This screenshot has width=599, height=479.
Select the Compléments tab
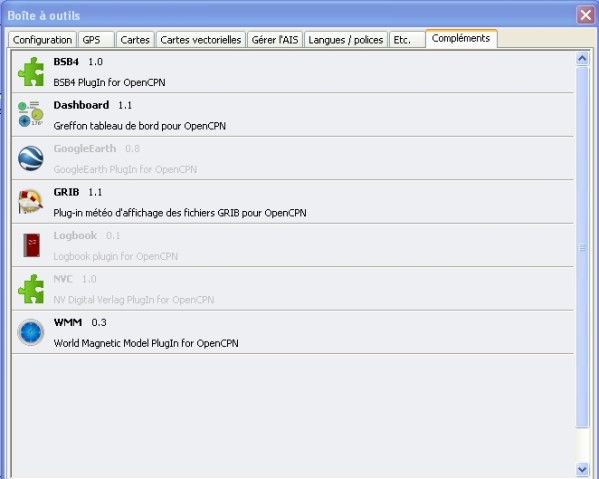[461, 38]
